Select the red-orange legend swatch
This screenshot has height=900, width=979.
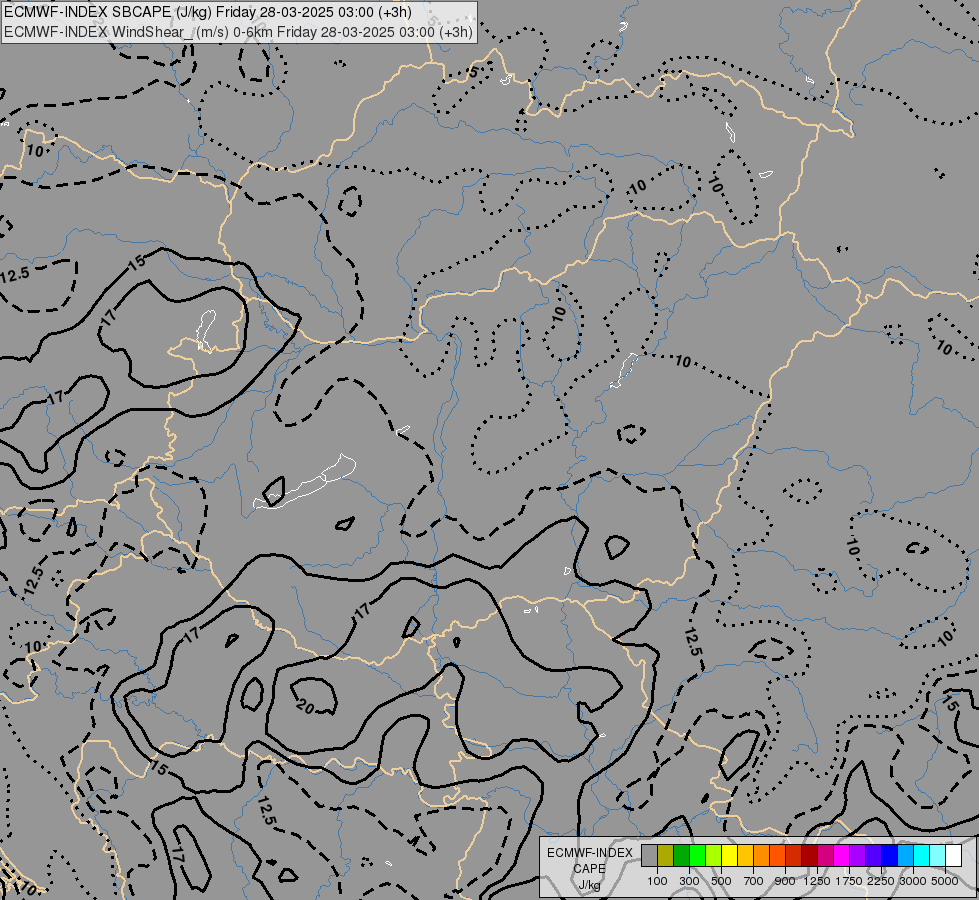tap(778, 855)
